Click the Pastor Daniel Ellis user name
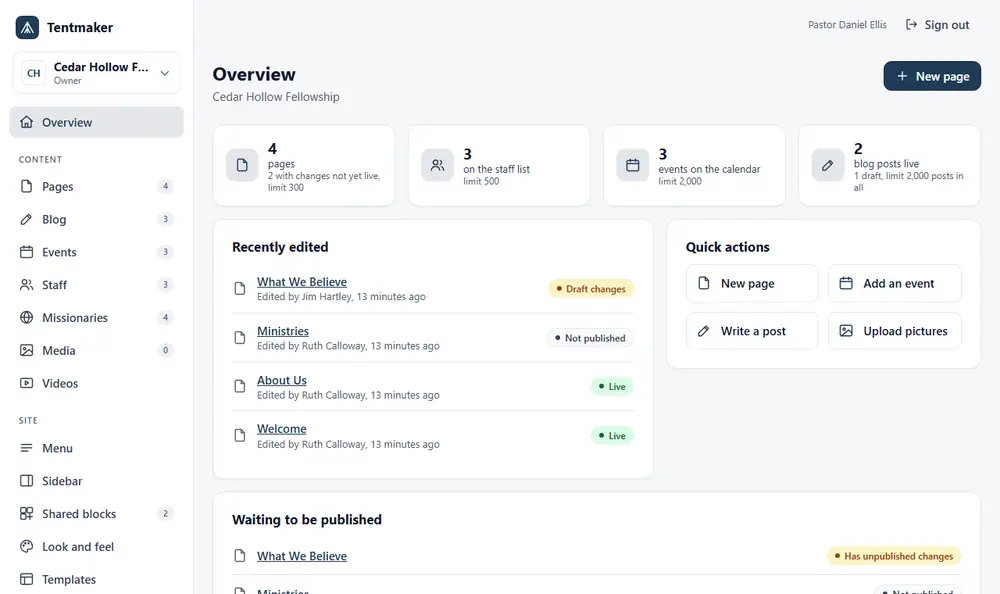This screenshot has width=1000, height=594. click(847, 25)
